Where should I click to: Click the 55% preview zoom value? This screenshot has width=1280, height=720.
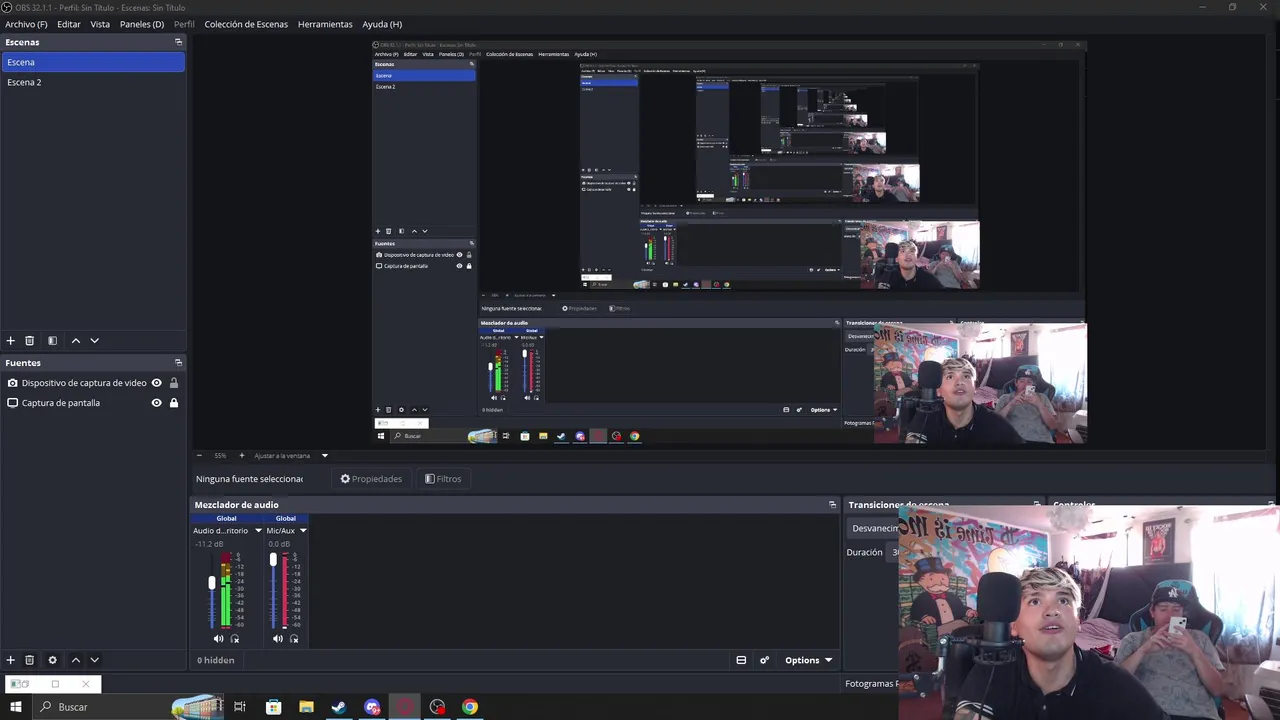pyautogui.click(x=220, y=456)
